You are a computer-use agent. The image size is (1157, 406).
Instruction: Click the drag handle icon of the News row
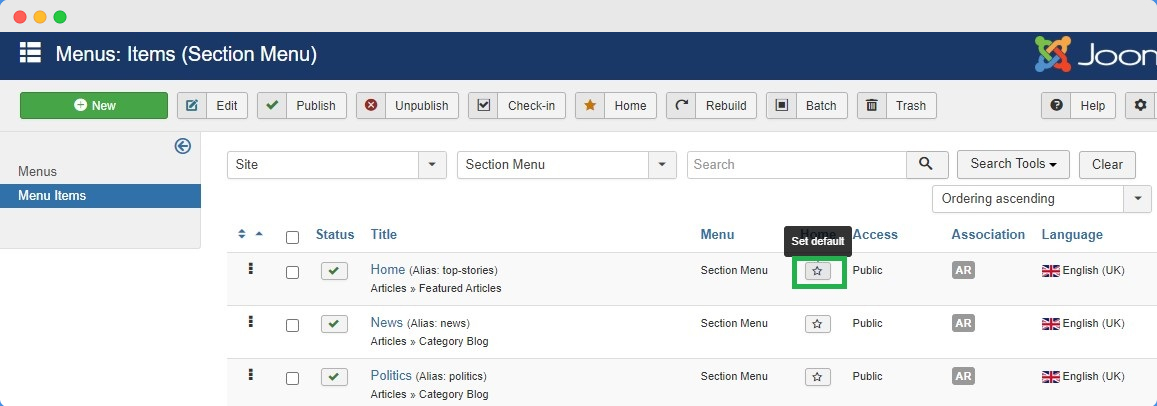click(x=251, y=322)
